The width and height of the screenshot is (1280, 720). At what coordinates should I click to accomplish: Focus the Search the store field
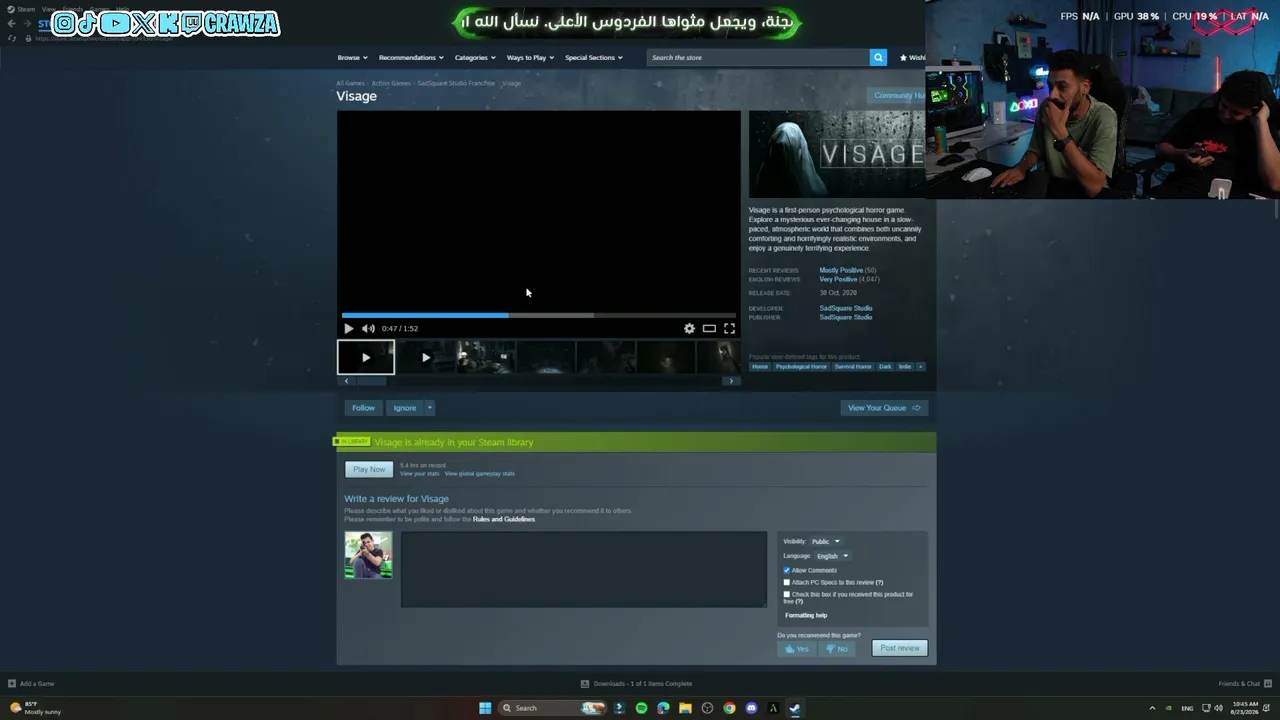click(758, 57)
